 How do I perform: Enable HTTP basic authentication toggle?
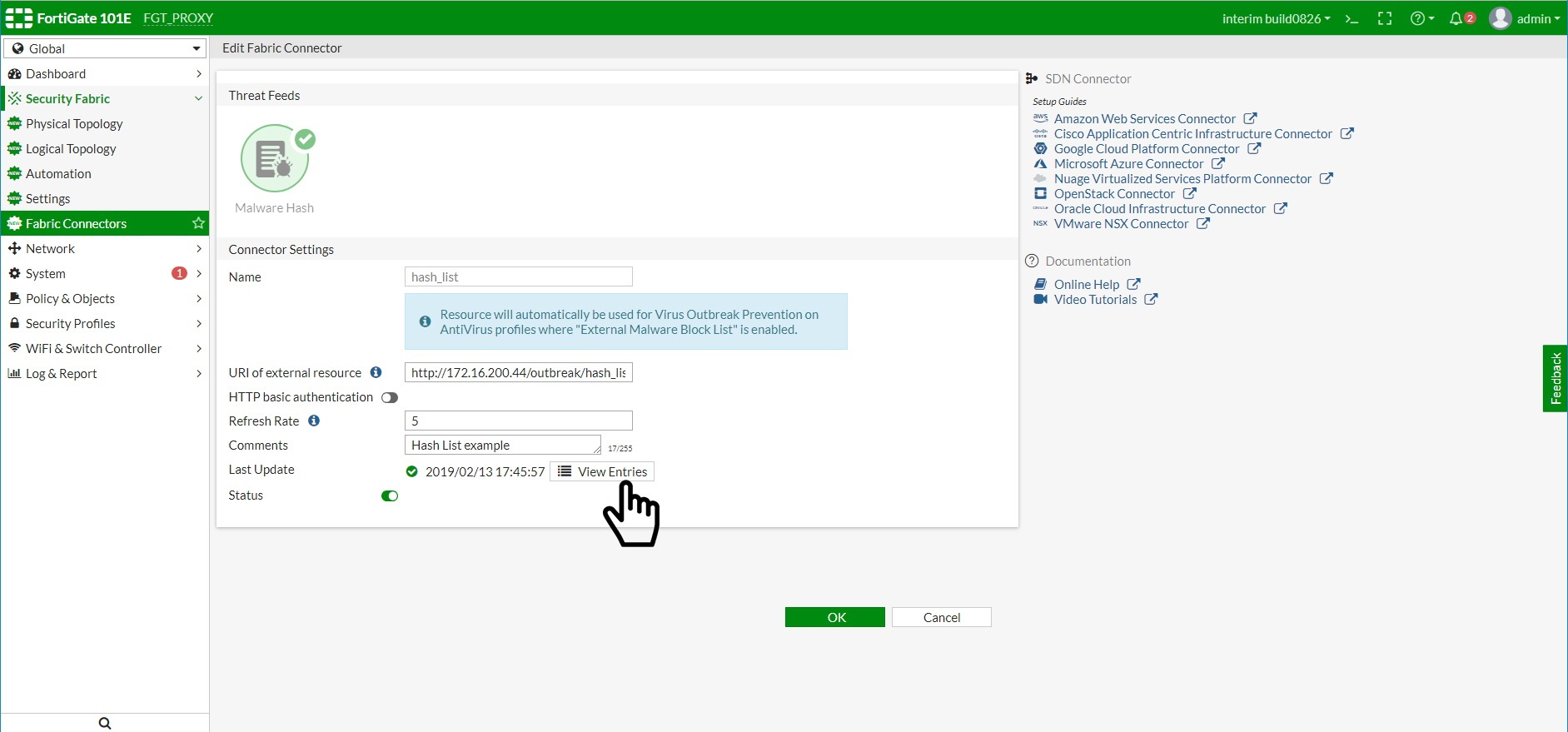click(390, 397)
